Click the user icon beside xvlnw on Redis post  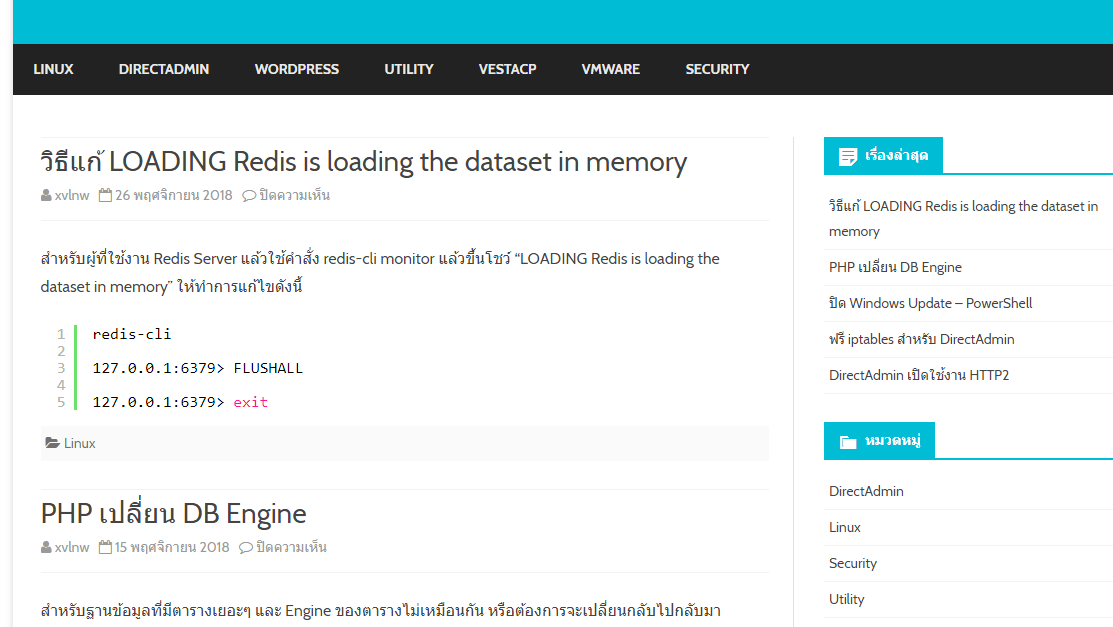46,195
